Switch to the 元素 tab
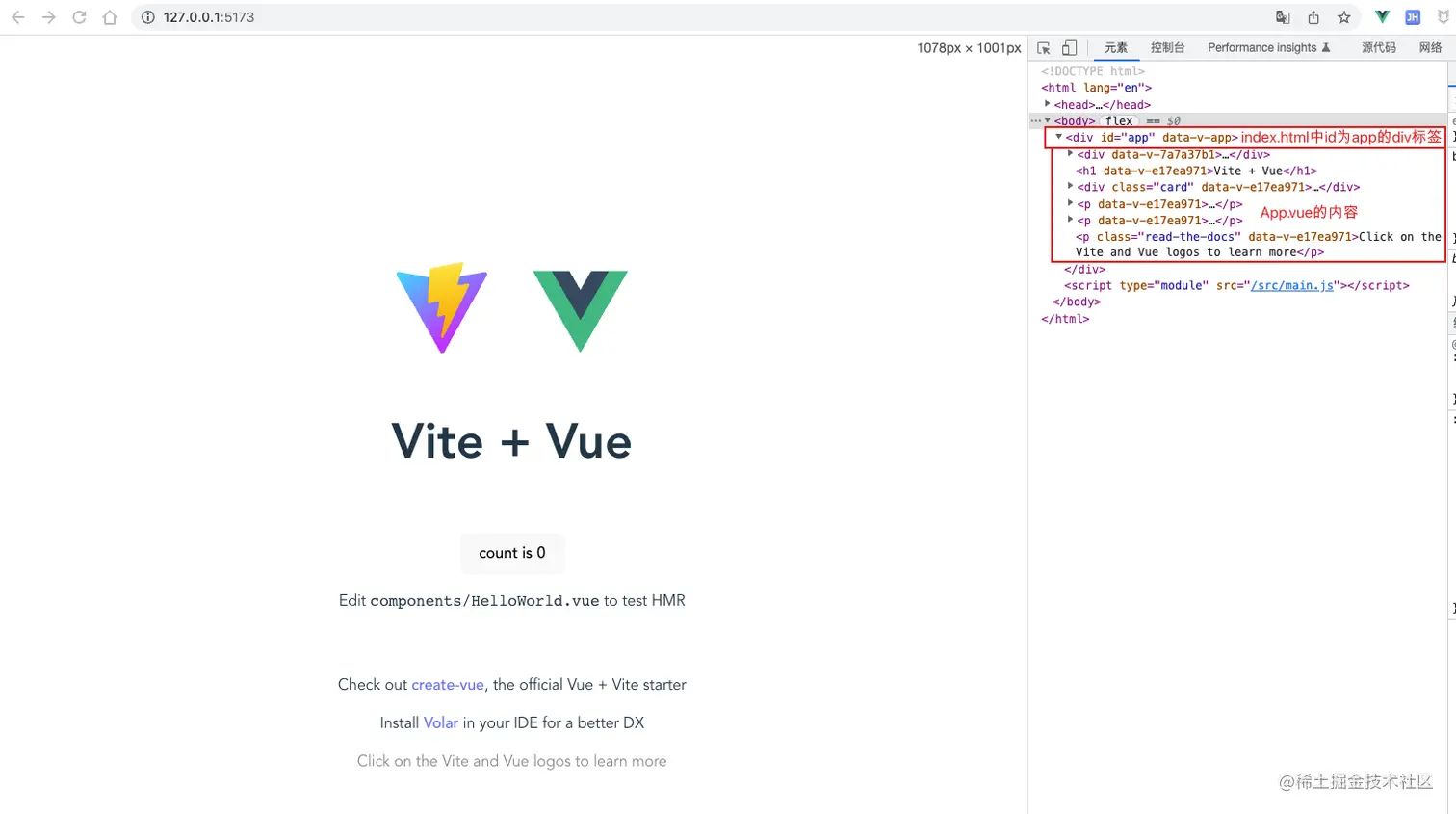 point(1116,48)
